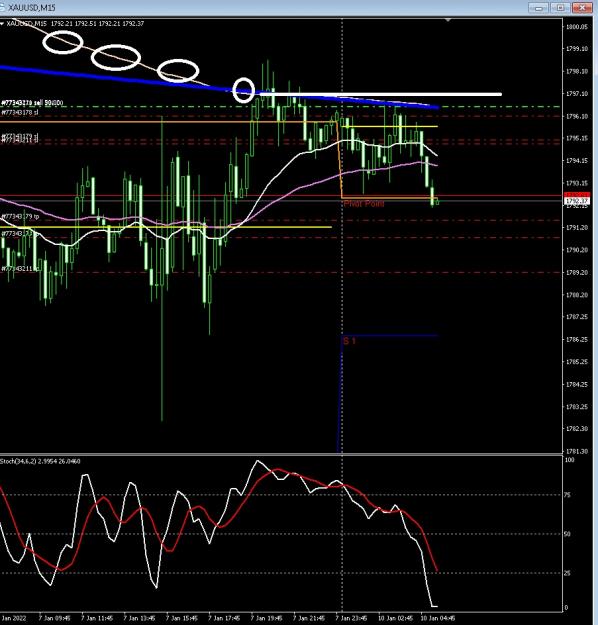This screenshot has height=625, width=598.
Task: Select the second white ellipse annotation
Action: 116,57
